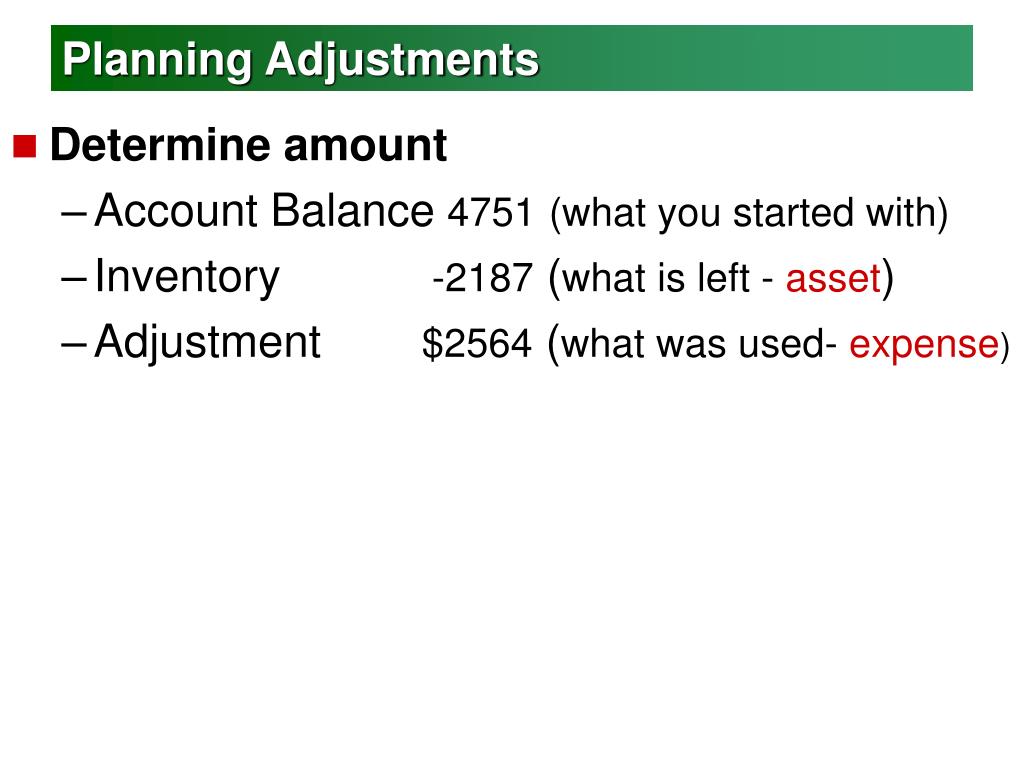Click the Account Balance label
The width and height of the screenshot is (1024, 768).
pyautogui.click(x=264, y=210)
